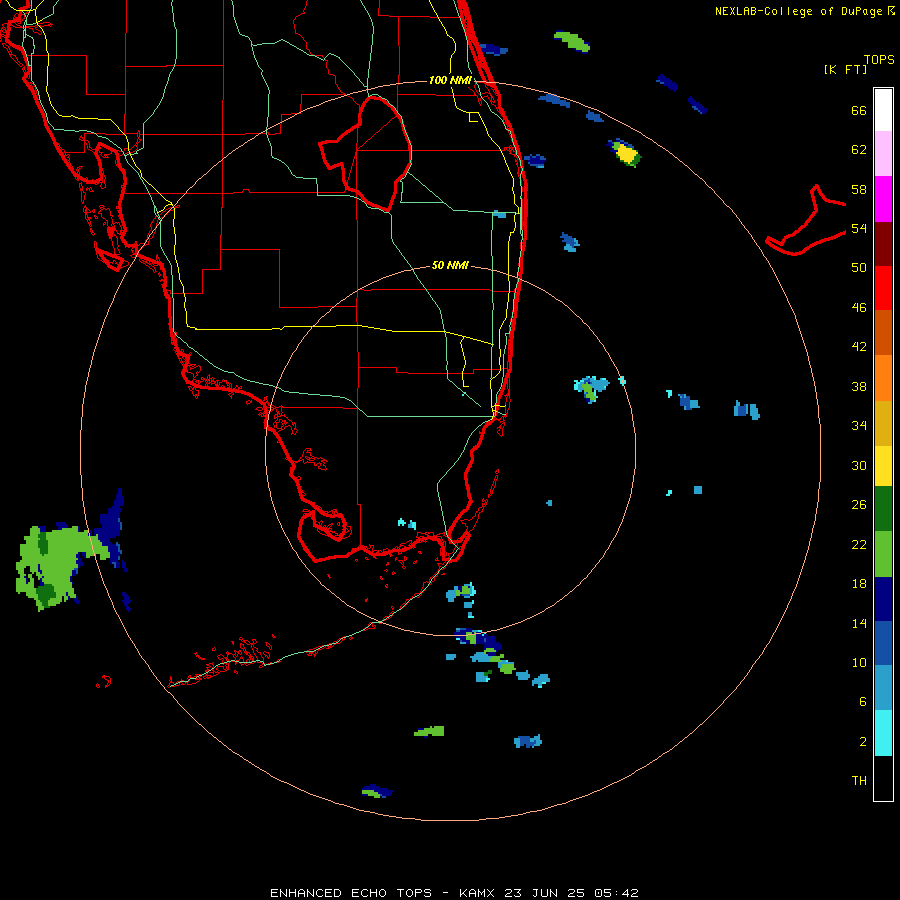Image resolution: width=900 pixels, height=900 pixels.
Task: Click the 62 value on the scale
Action: tap(859, 149)
